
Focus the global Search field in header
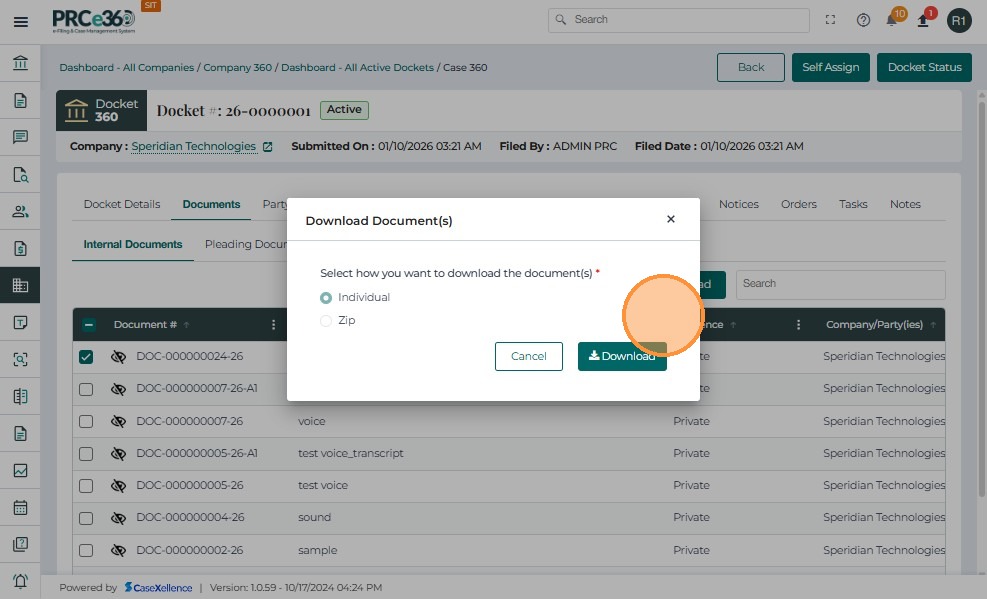click(679, 20)
